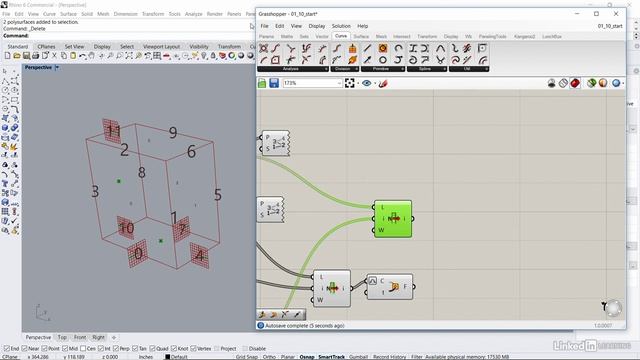
Task: Click Rhino Save disk icon
Action: click(26, 56)
